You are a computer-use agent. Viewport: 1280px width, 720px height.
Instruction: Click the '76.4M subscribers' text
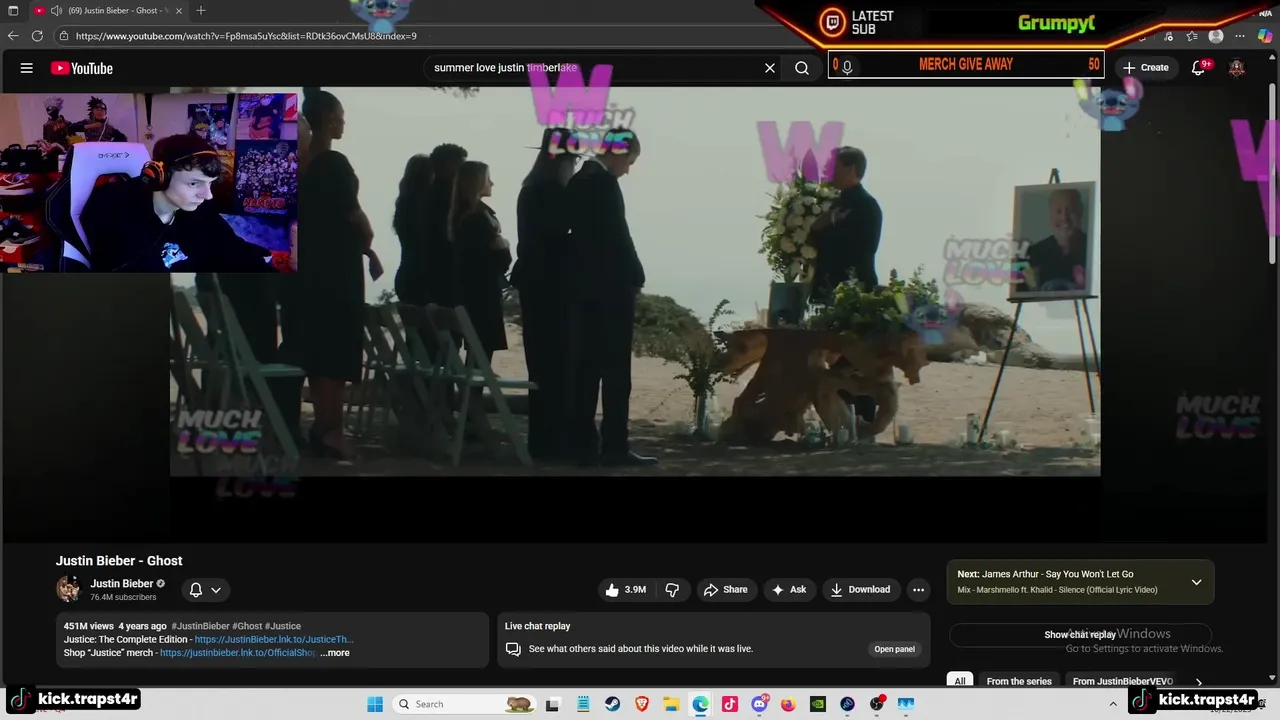coord(123,597)
